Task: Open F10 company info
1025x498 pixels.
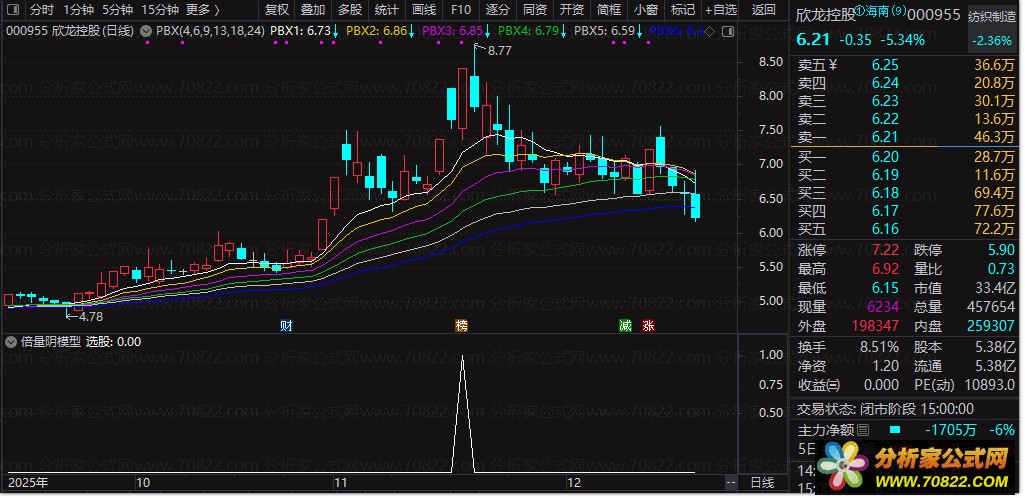Action: 460,10
